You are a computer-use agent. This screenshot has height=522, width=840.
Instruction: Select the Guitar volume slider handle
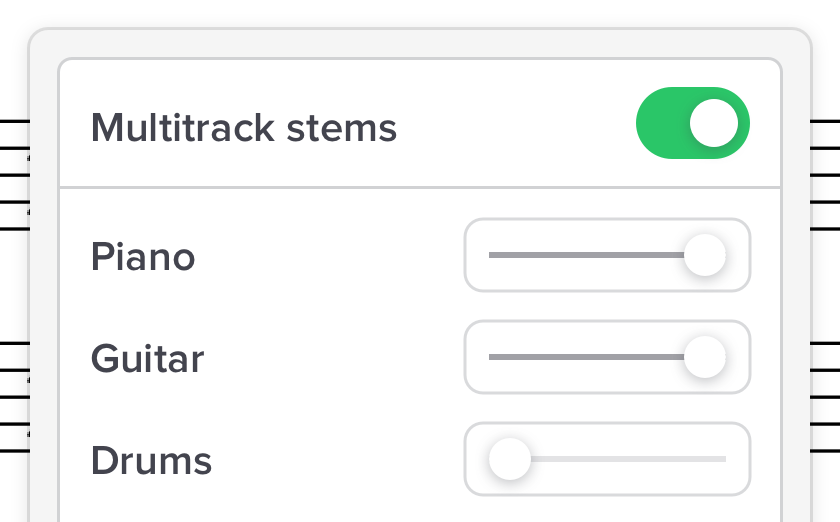tap(705, 357)
